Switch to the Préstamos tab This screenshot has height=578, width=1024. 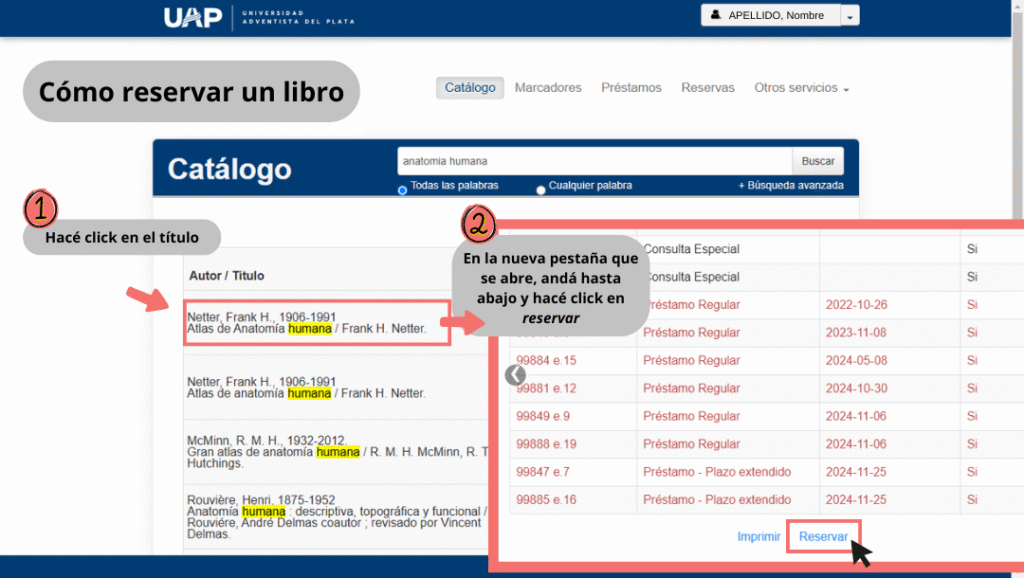[631, 88]
